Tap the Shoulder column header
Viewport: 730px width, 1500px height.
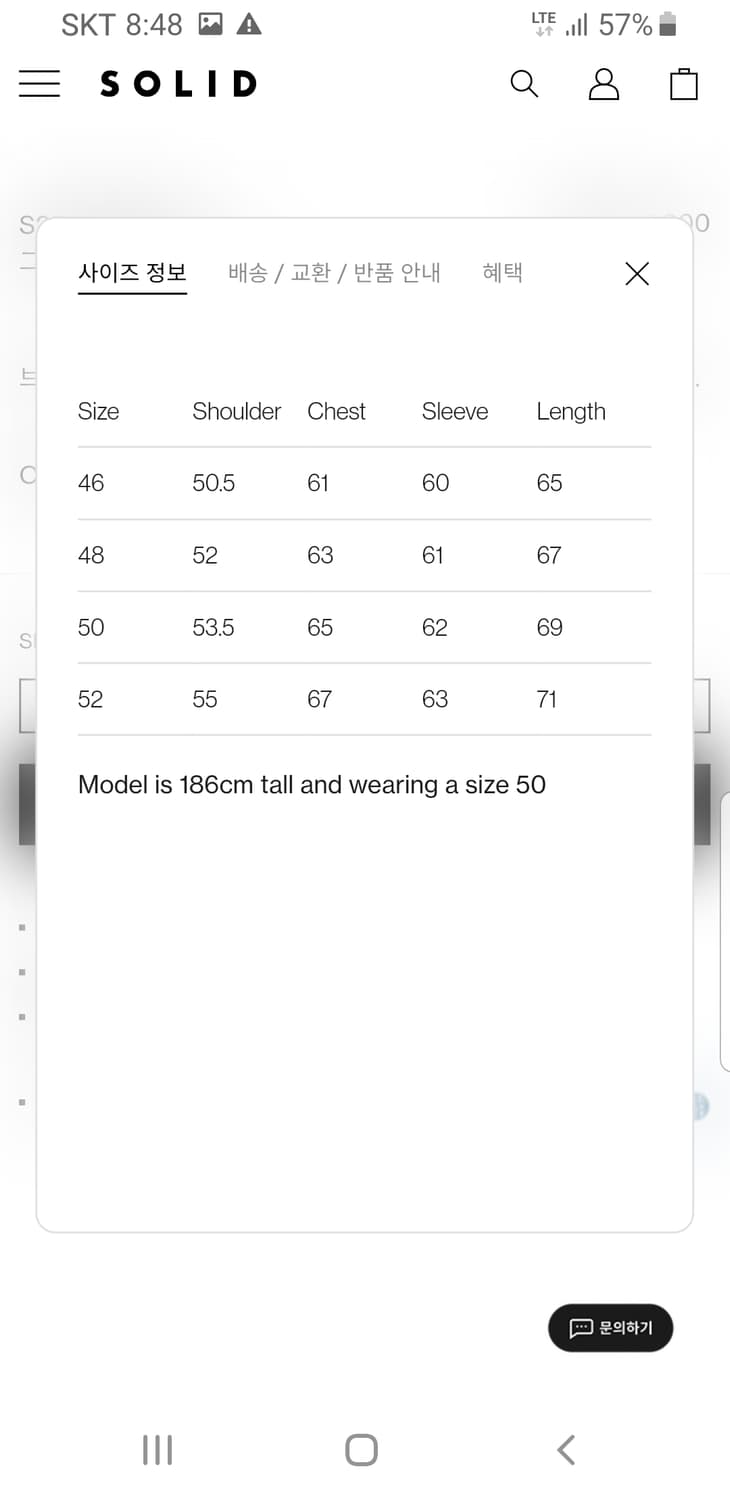(x=237, y=411)
